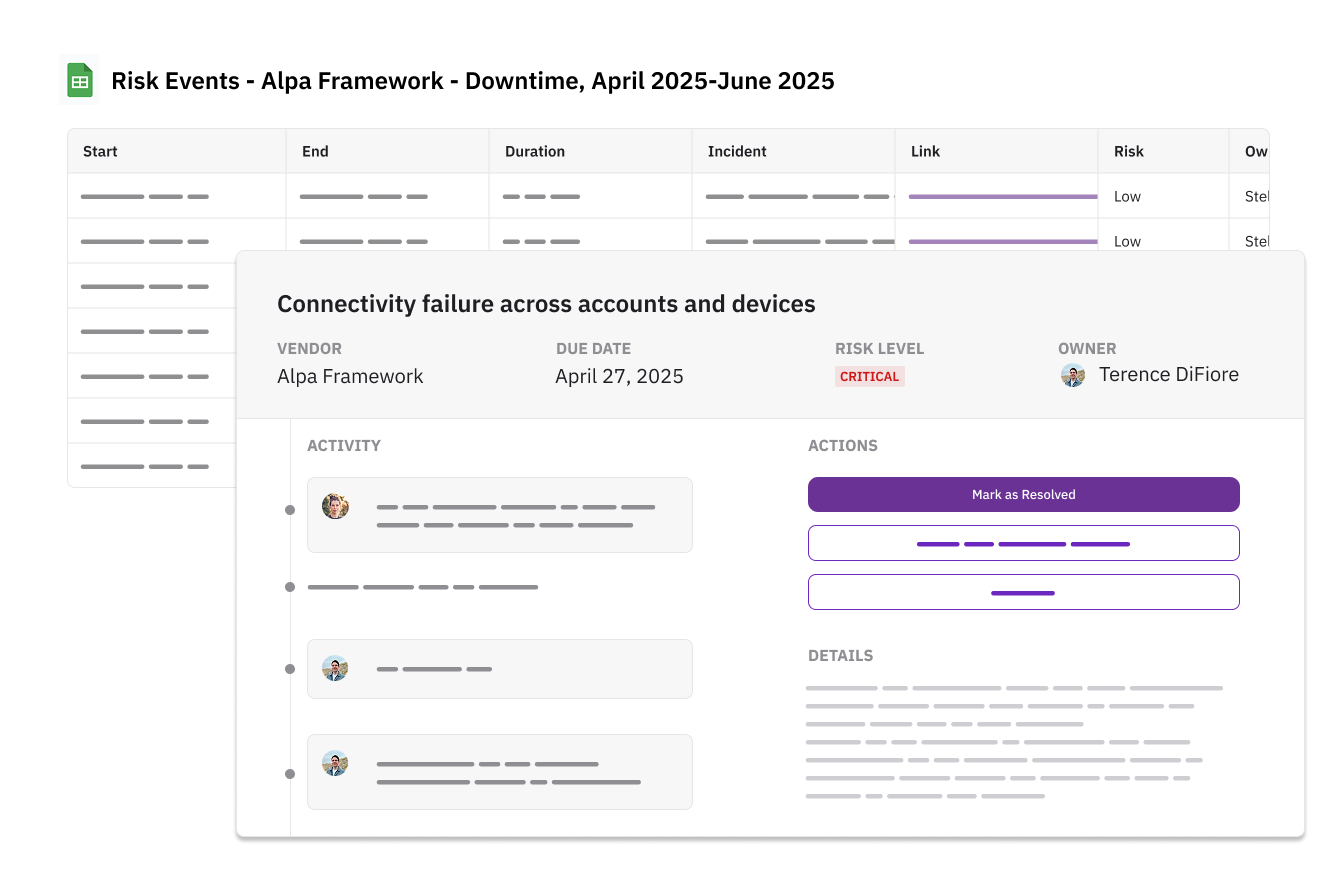Click the red CRITICAL risk level badge
1337x869 pixels.
click(869, 377)
